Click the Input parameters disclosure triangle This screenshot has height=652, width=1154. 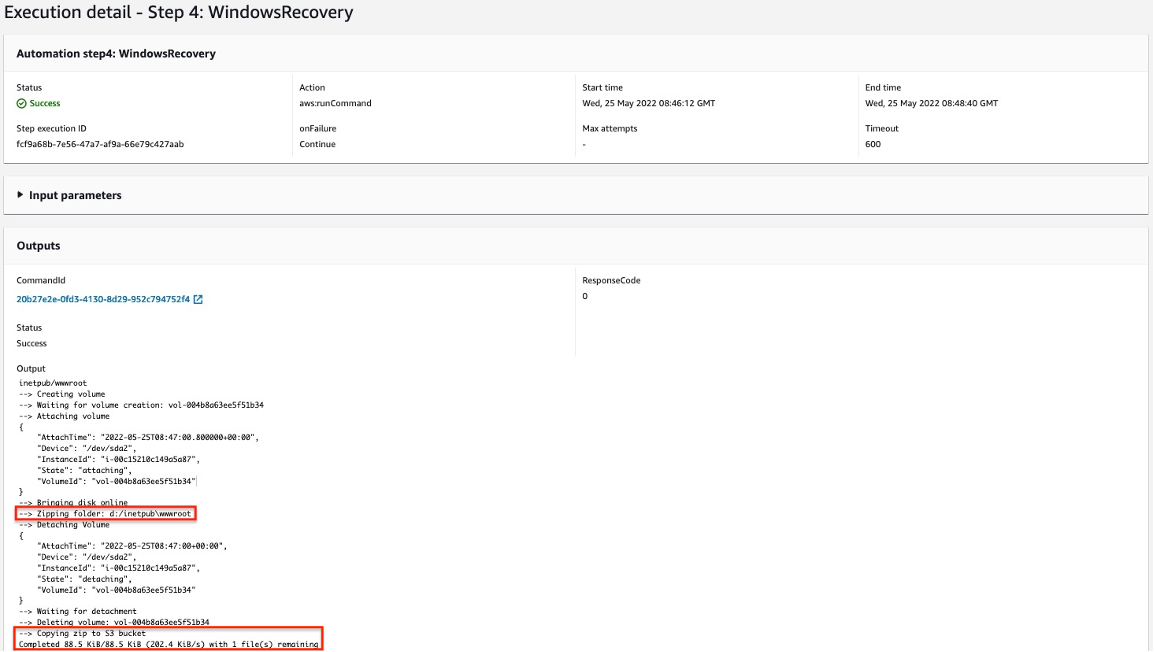click(21, 194)
